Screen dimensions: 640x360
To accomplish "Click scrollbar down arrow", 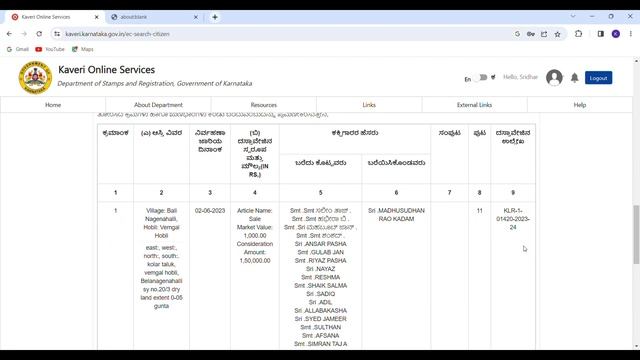I will 636,347.
